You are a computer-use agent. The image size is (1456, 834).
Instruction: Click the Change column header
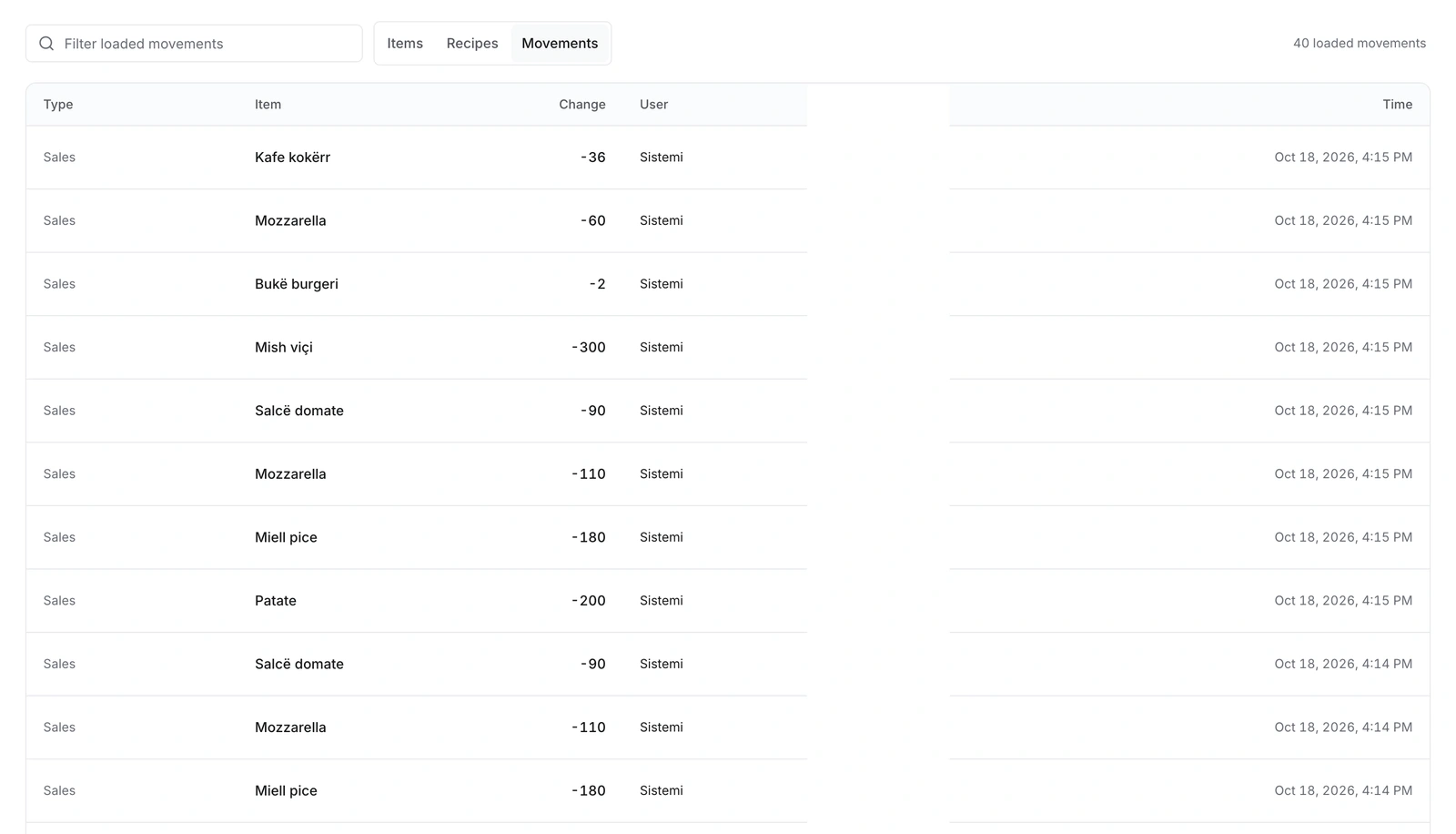582,105
